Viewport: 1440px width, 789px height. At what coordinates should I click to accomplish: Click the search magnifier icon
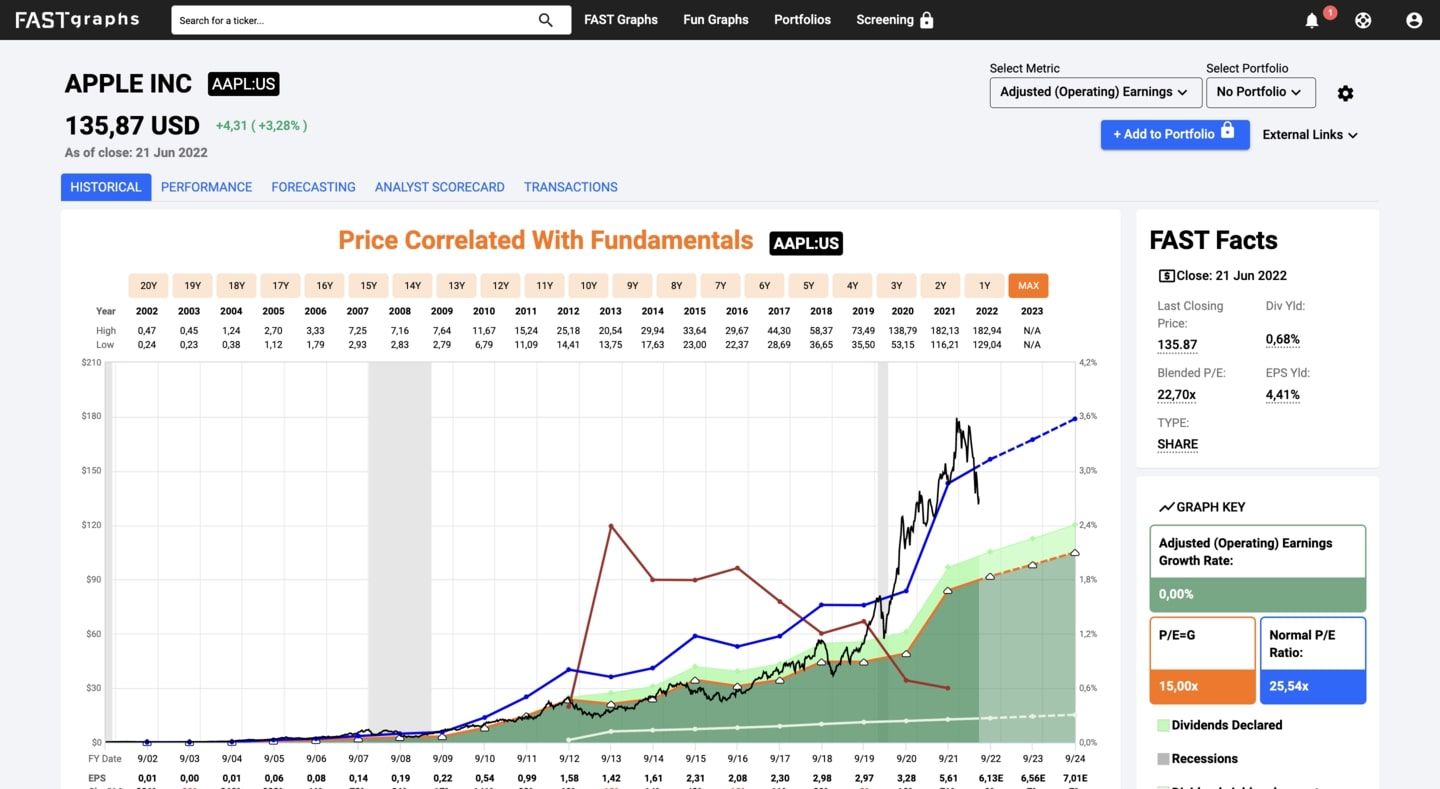pyautogui.click(x=545, y=20)
